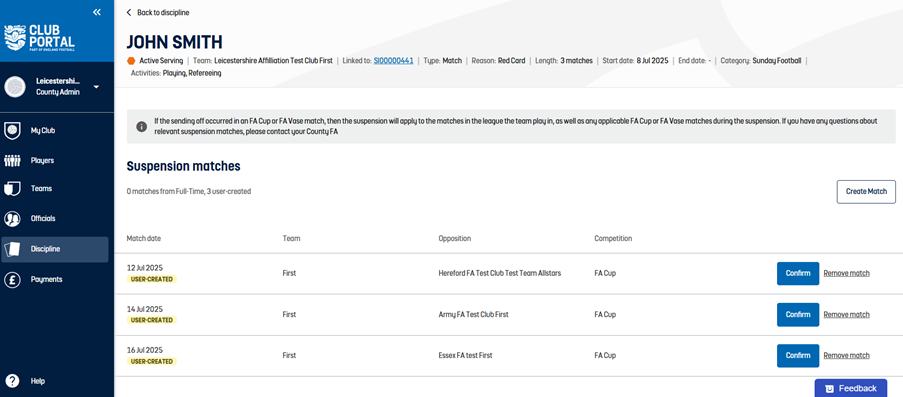Image resolution: width=903 pixels, height=397 pixels.
Task: Confirm the 16 Jul 2025 match
Action: pos(798,356)
